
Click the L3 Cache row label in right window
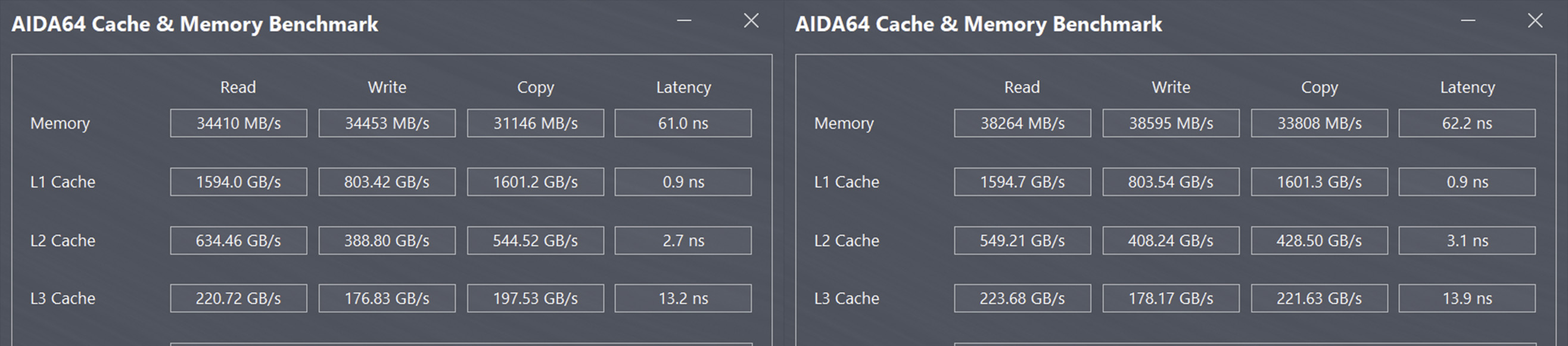tap(846, 298)
